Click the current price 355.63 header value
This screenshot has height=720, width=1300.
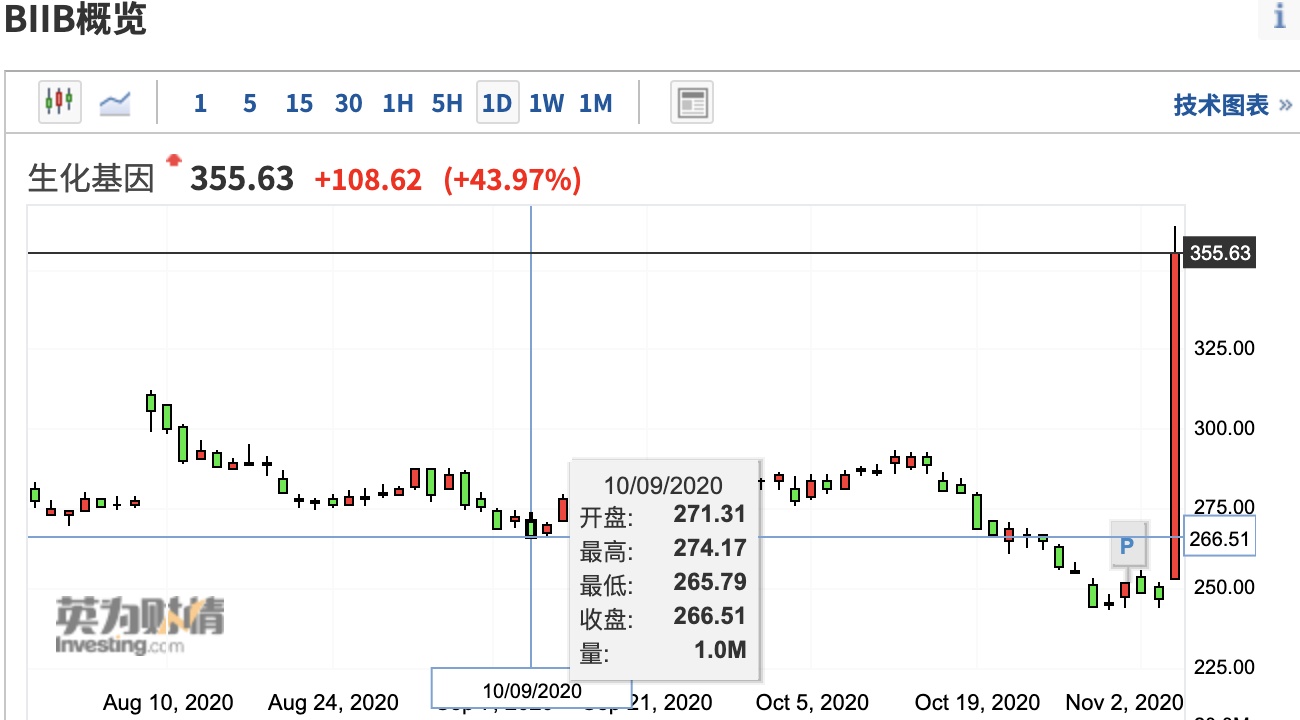click(x=242, y=179)
